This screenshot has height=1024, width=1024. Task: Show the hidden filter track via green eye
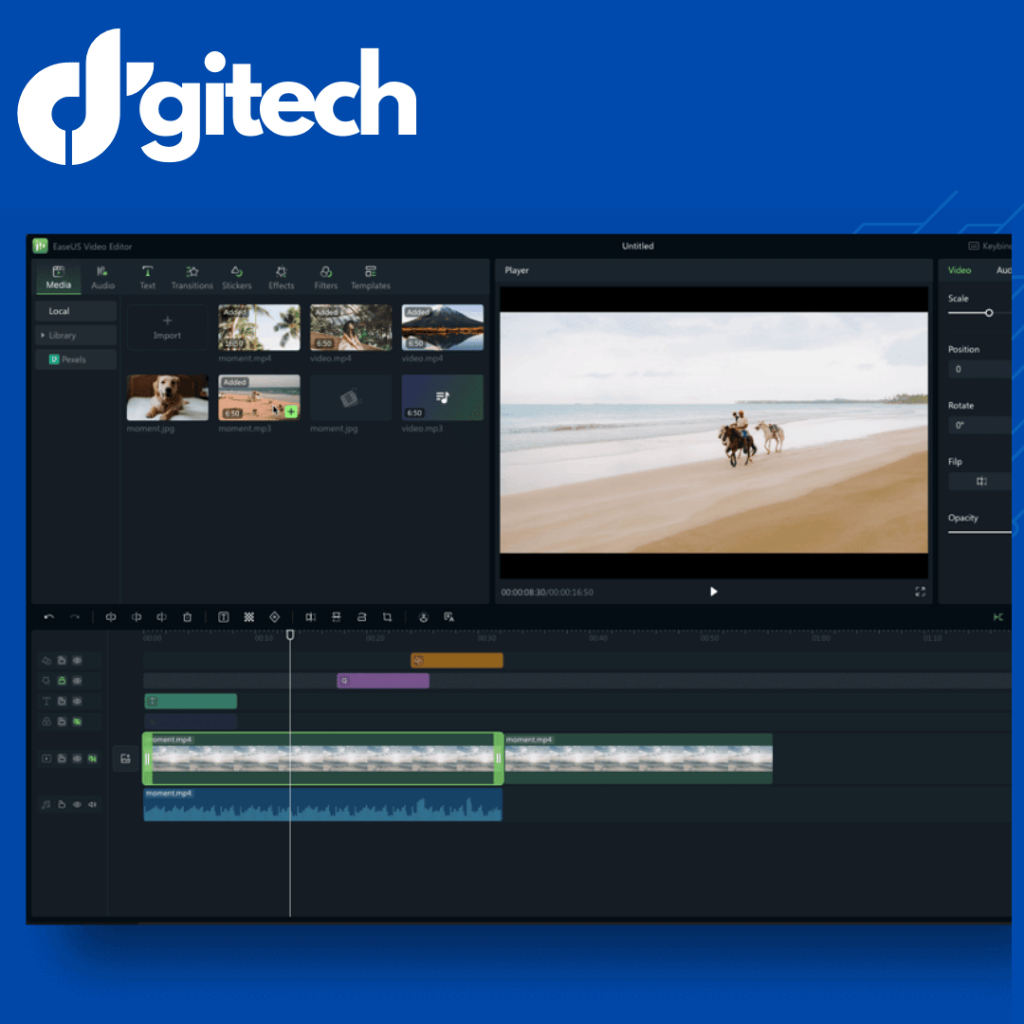77,722
